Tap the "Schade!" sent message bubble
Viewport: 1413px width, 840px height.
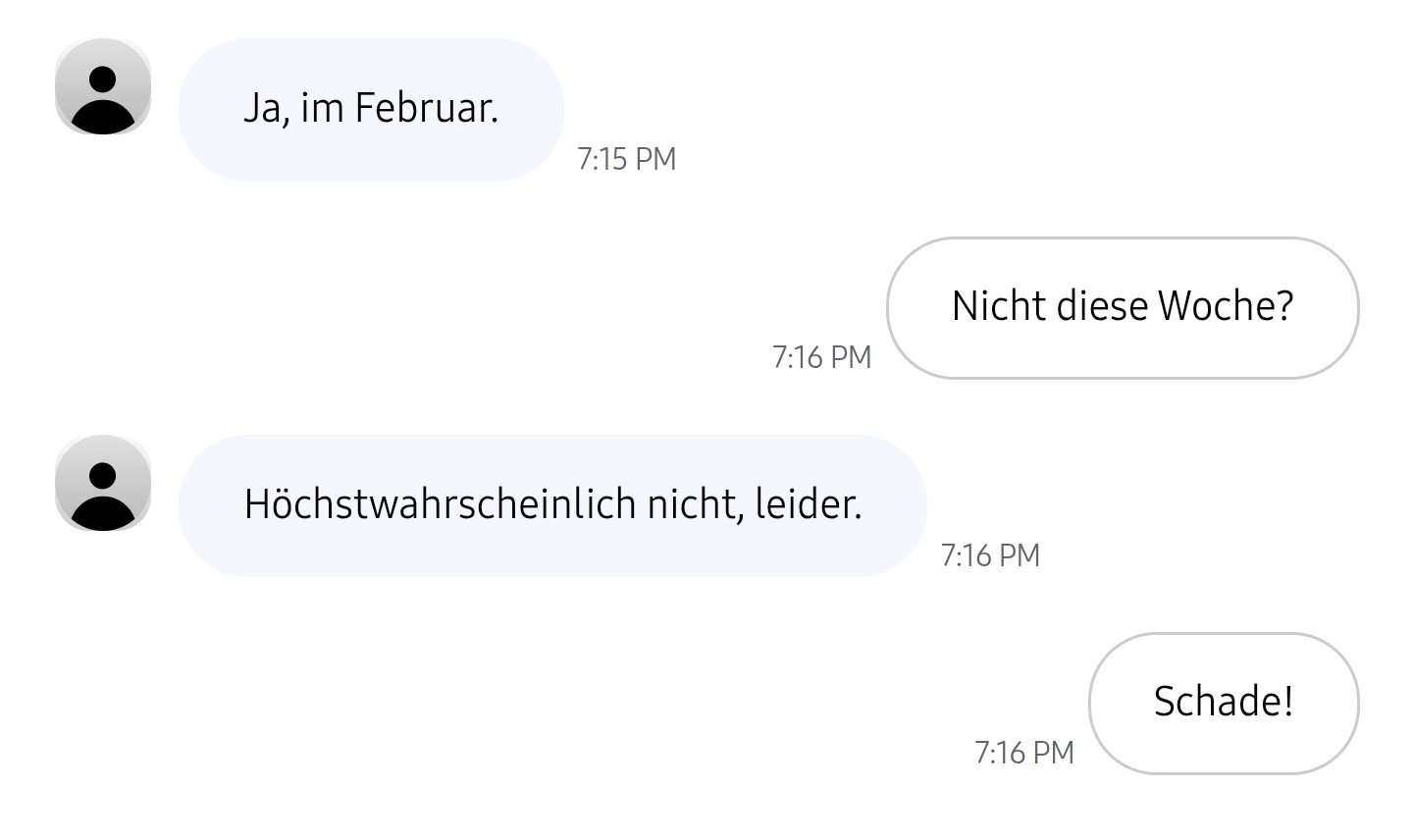tap(1223, 703)
